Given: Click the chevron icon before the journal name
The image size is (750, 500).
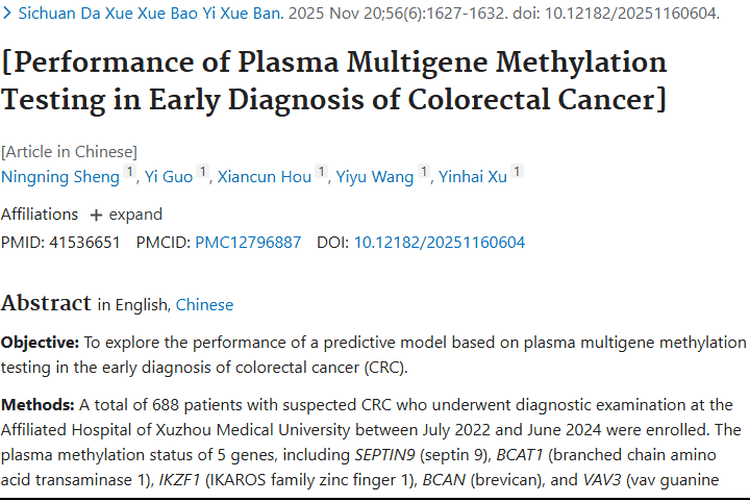Looking at the screenshot, I should (7, 13).
